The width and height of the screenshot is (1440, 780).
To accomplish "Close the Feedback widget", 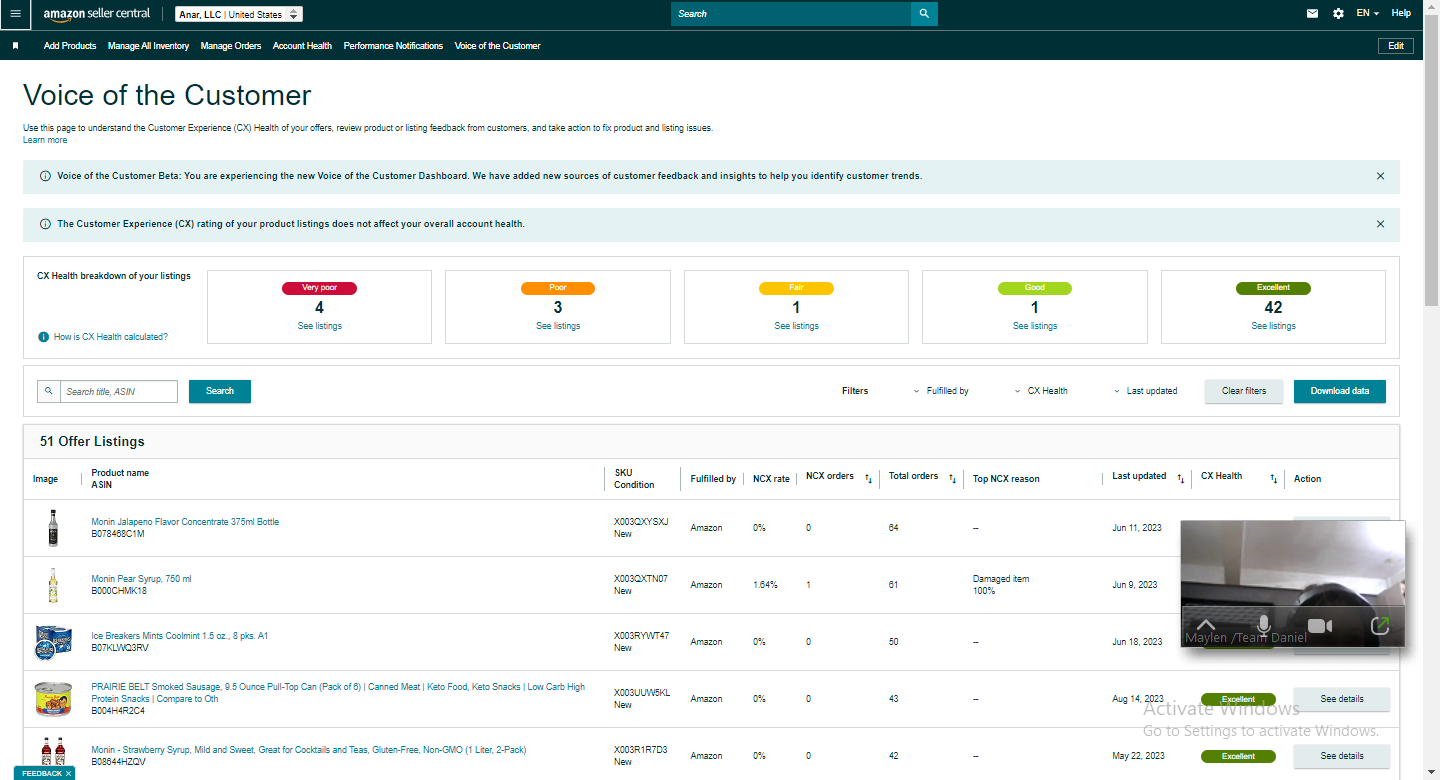I will (x=69, y=774).
